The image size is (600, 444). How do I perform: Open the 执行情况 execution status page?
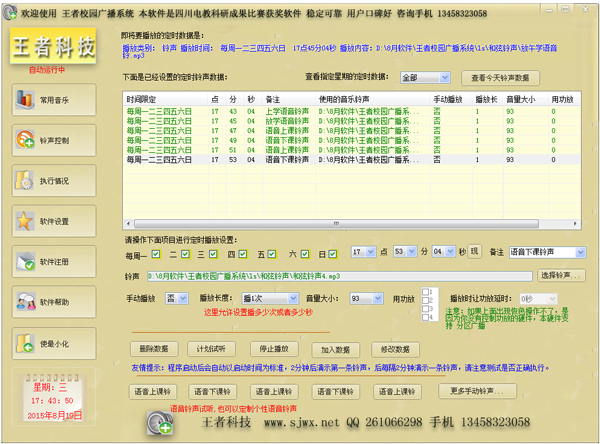(x=50, y=181)
